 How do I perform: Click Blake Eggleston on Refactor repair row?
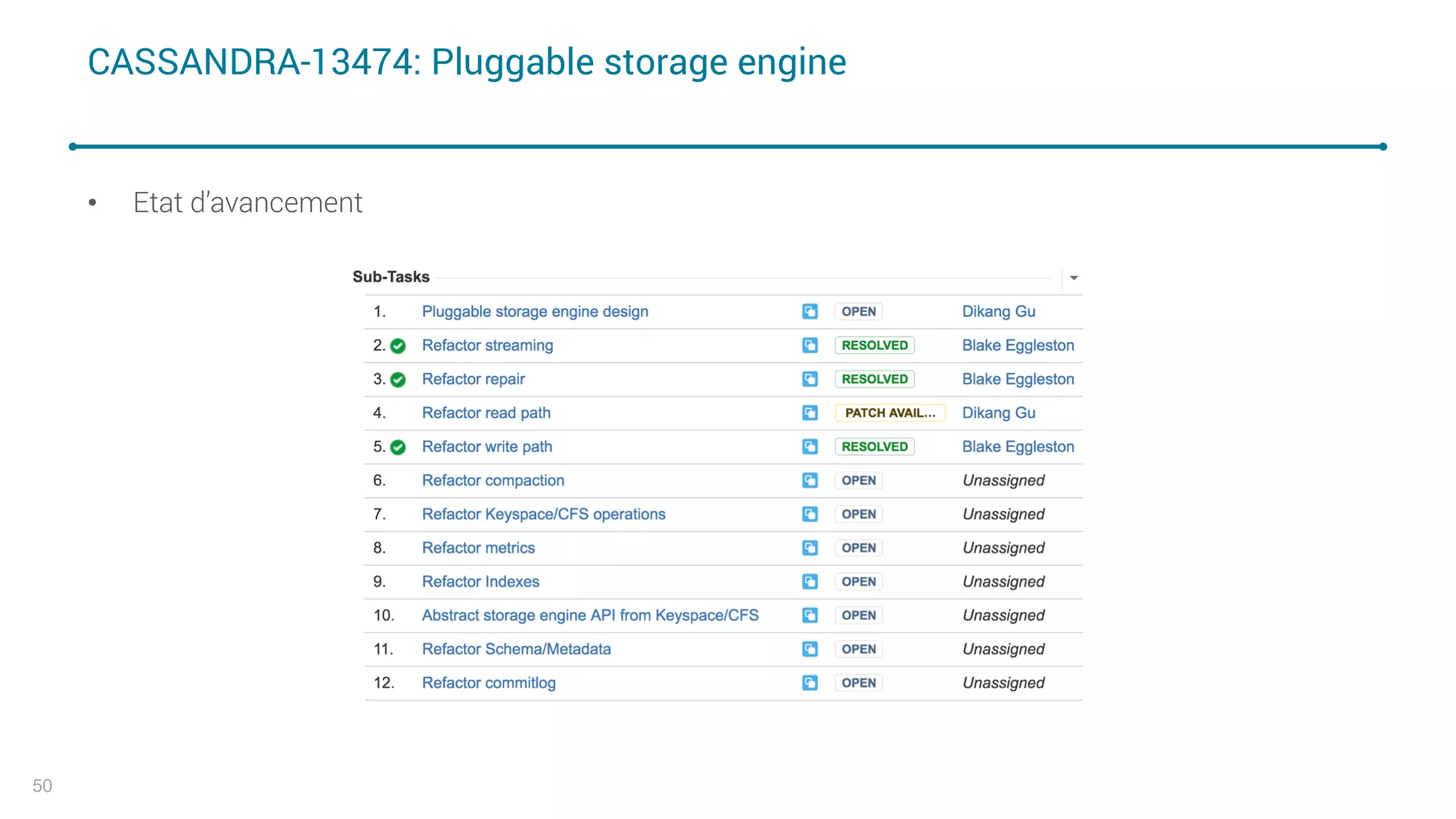[1017, 379]
